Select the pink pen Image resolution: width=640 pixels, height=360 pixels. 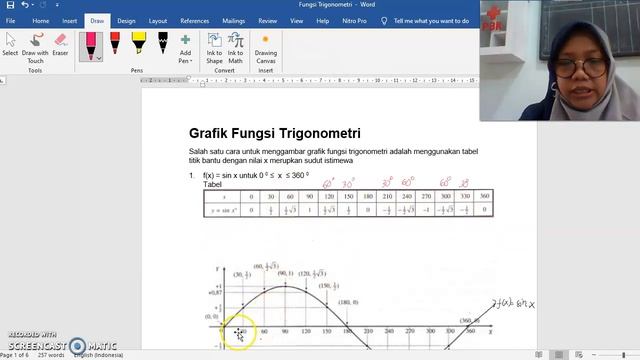click(91, 44)
